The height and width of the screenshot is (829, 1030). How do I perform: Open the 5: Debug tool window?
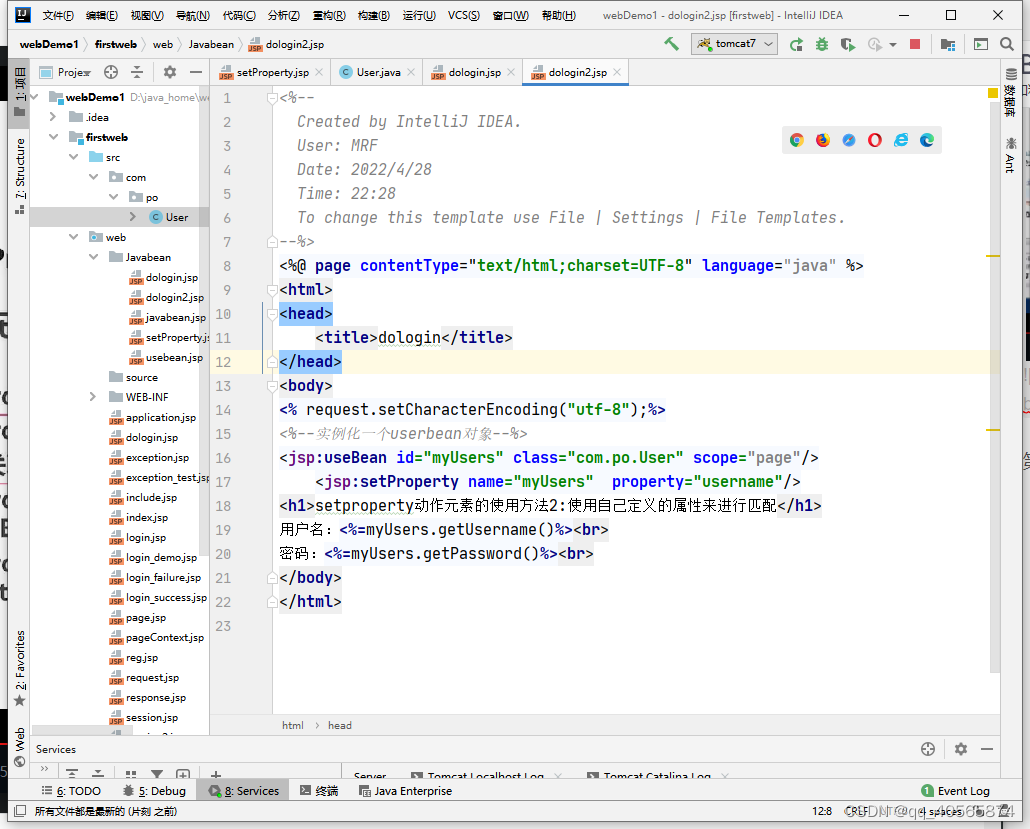(x=155, y=791)
